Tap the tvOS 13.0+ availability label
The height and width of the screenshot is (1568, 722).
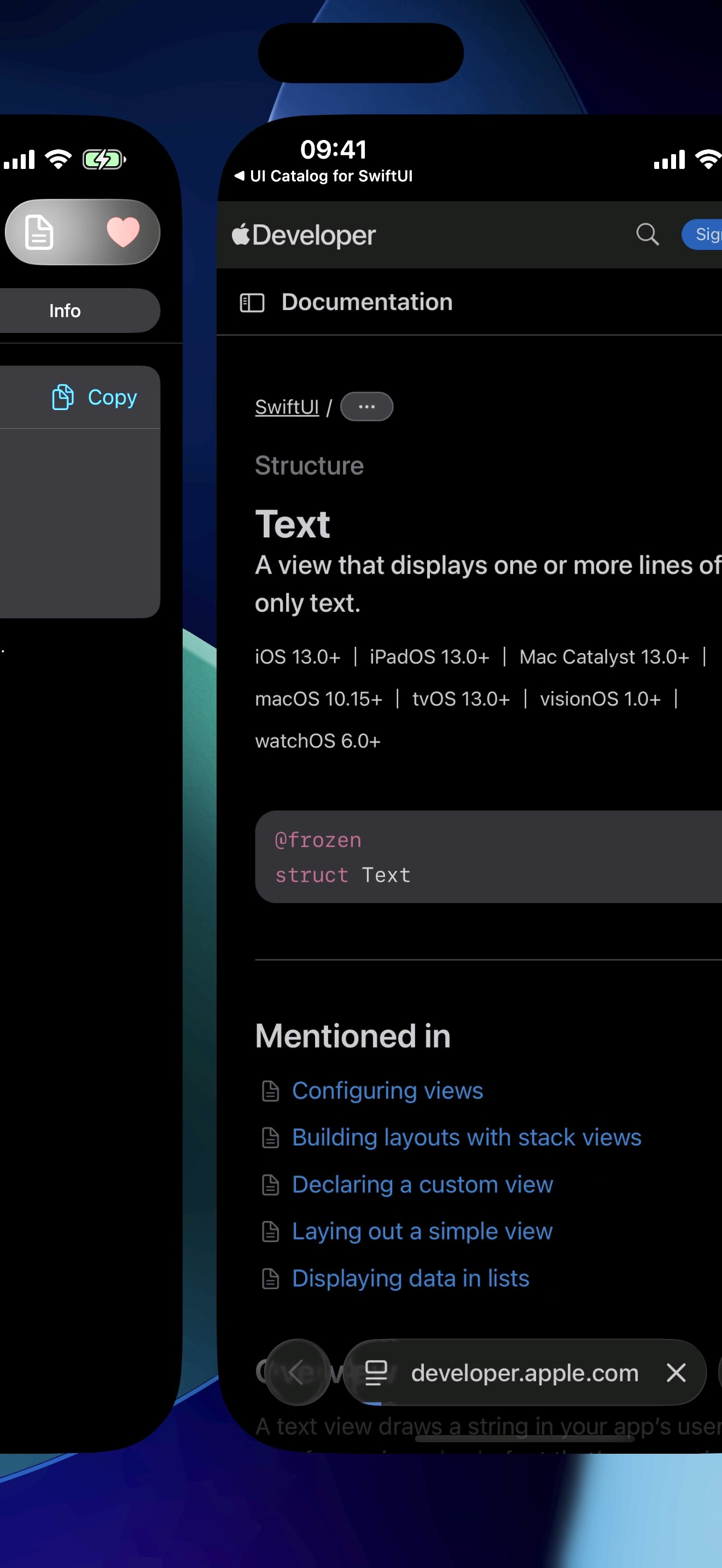coord(462,699)
